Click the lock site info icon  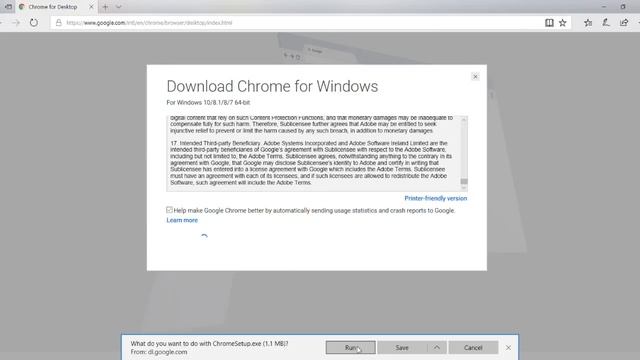59,23
